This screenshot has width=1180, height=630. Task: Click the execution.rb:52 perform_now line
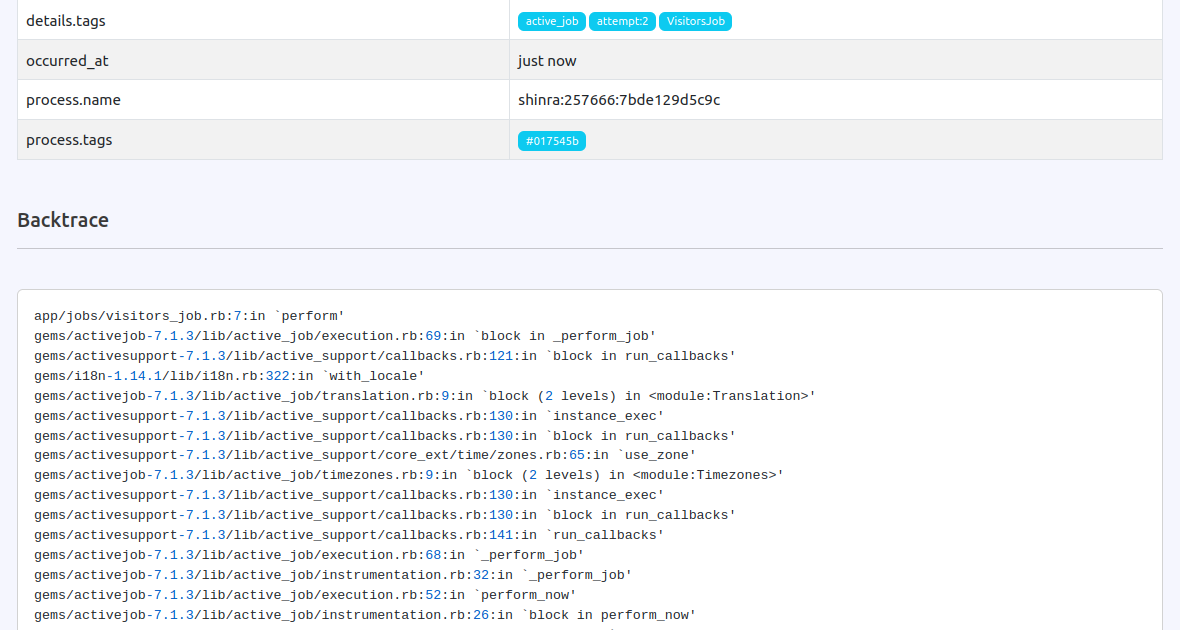(305, 595)
